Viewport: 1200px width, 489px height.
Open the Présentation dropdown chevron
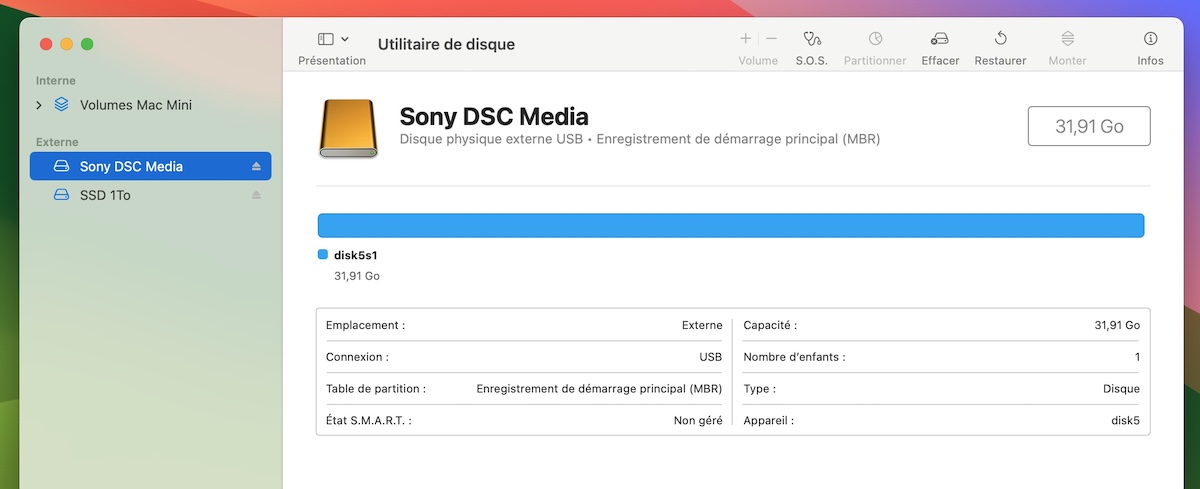[345, 39]
